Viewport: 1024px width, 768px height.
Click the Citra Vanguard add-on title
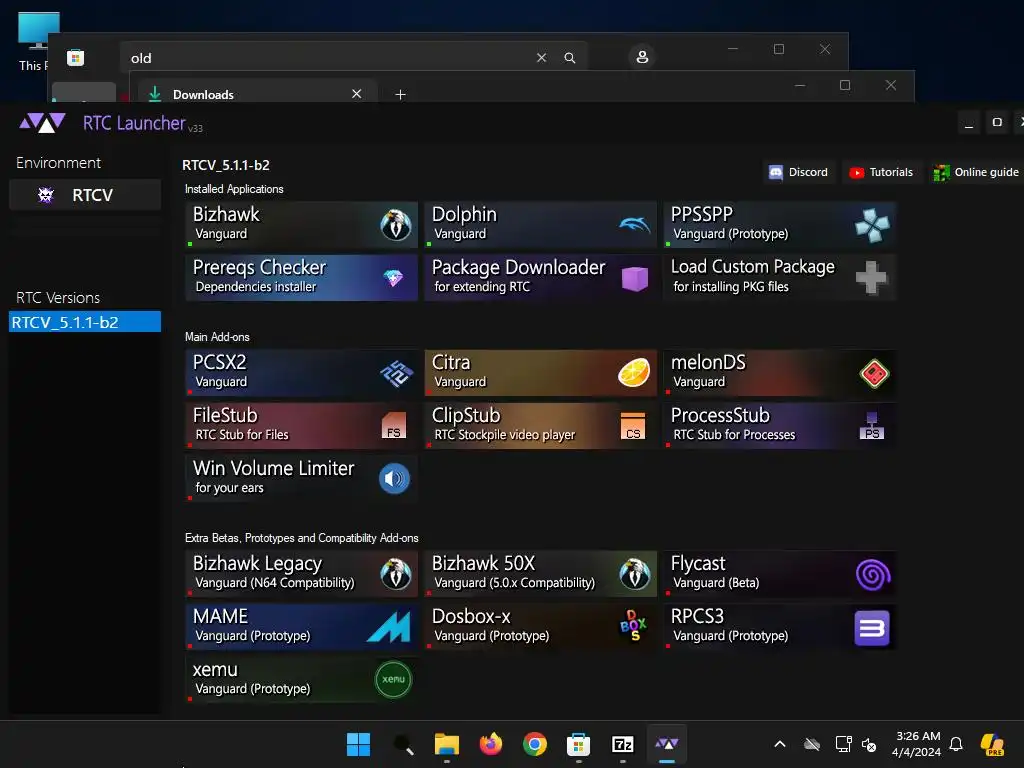[451, 362]
